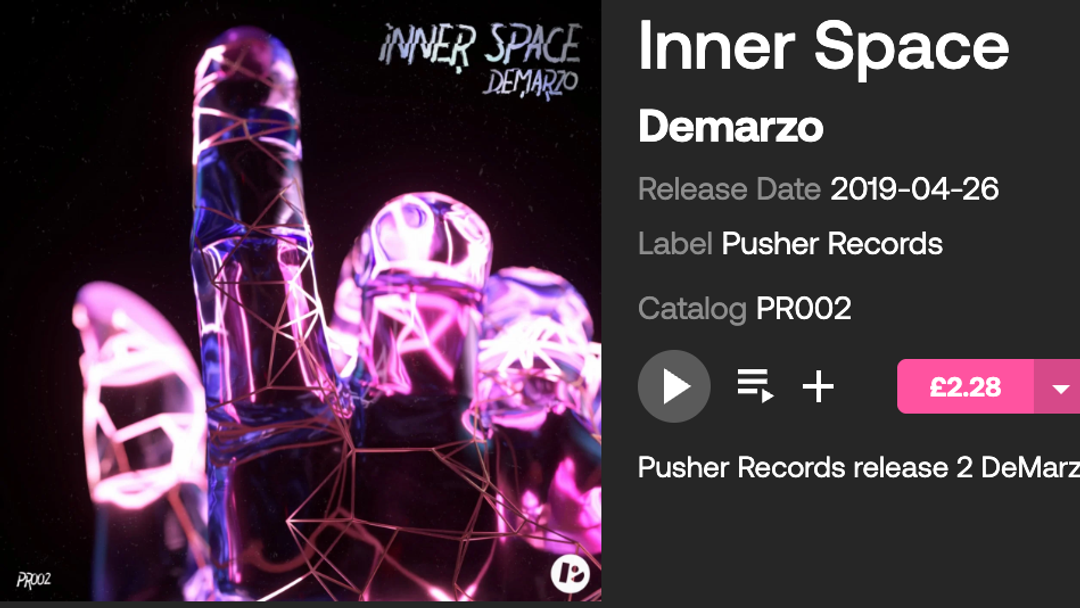This screenshot has width=1080, height=608.
Task: Add release to playlist with plus icon
Action: pos(818,386)
